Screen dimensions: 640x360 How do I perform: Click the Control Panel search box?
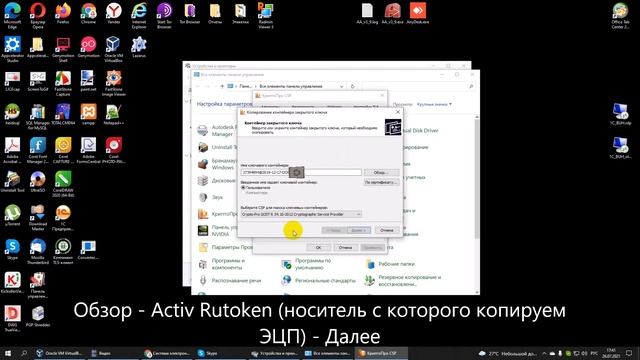(418, 87)
